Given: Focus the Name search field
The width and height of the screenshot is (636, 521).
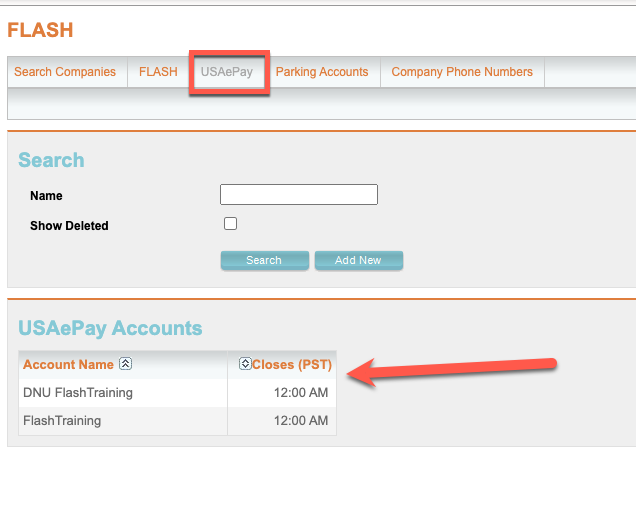Looking at the screenshot, I should click(299, 194).
